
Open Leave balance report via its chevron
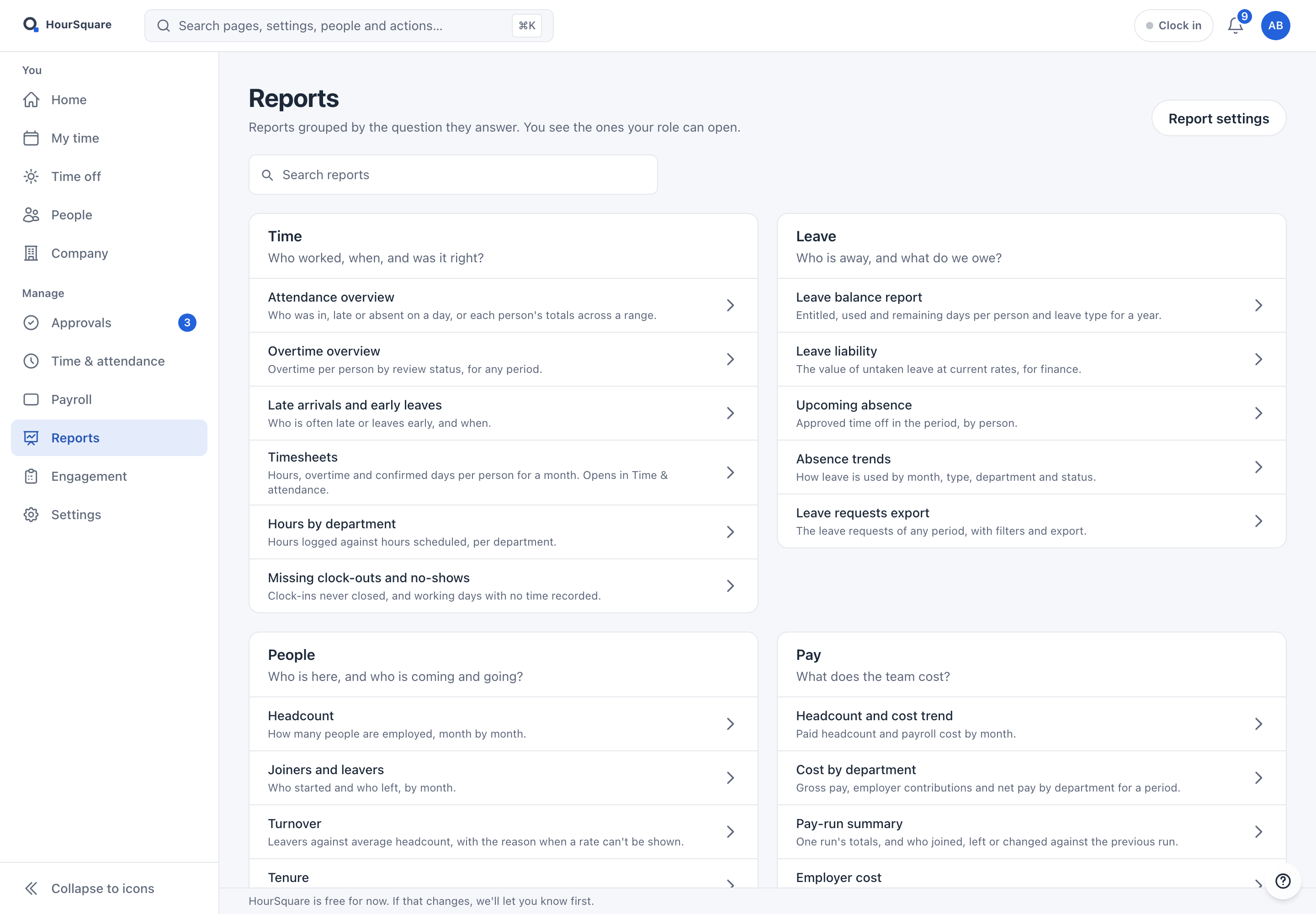tap(1258, 305)
